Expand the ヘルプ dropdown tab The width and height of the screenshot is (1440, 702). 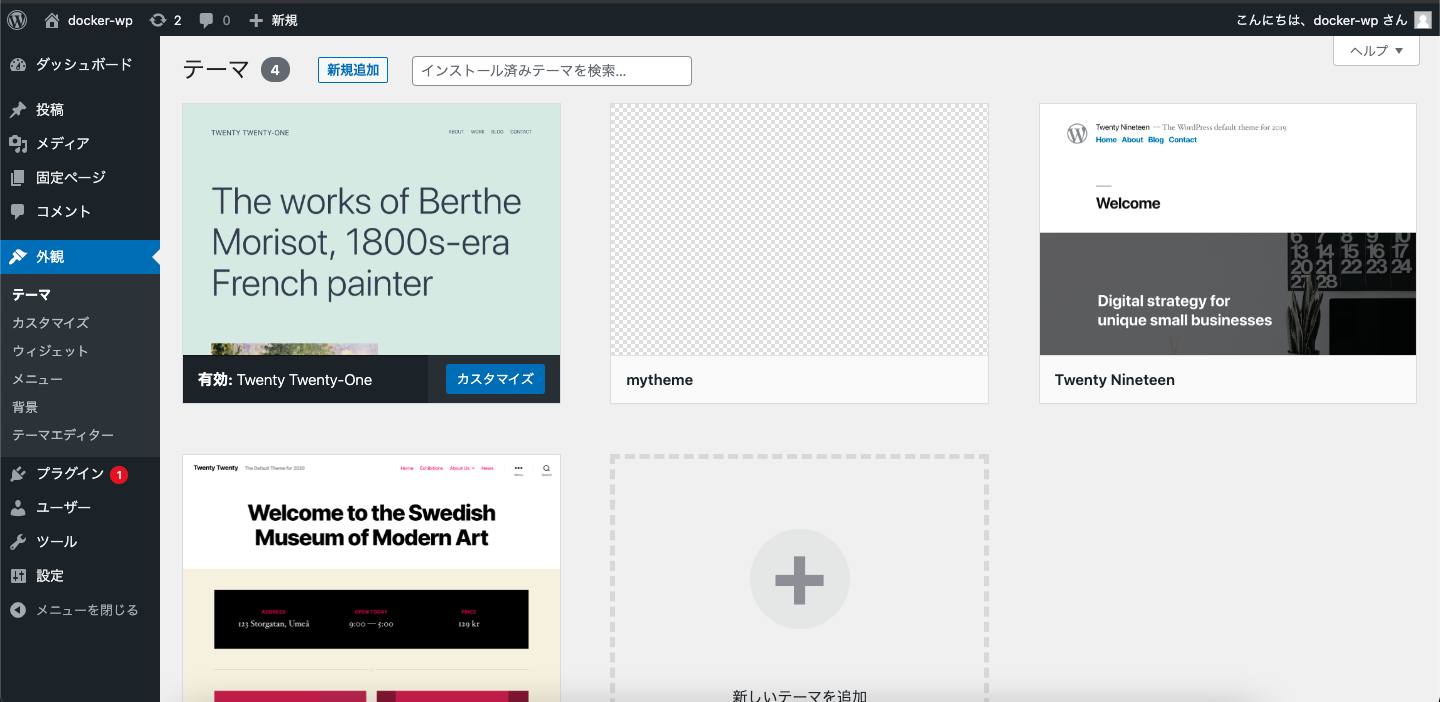[x=1376, y=51]
